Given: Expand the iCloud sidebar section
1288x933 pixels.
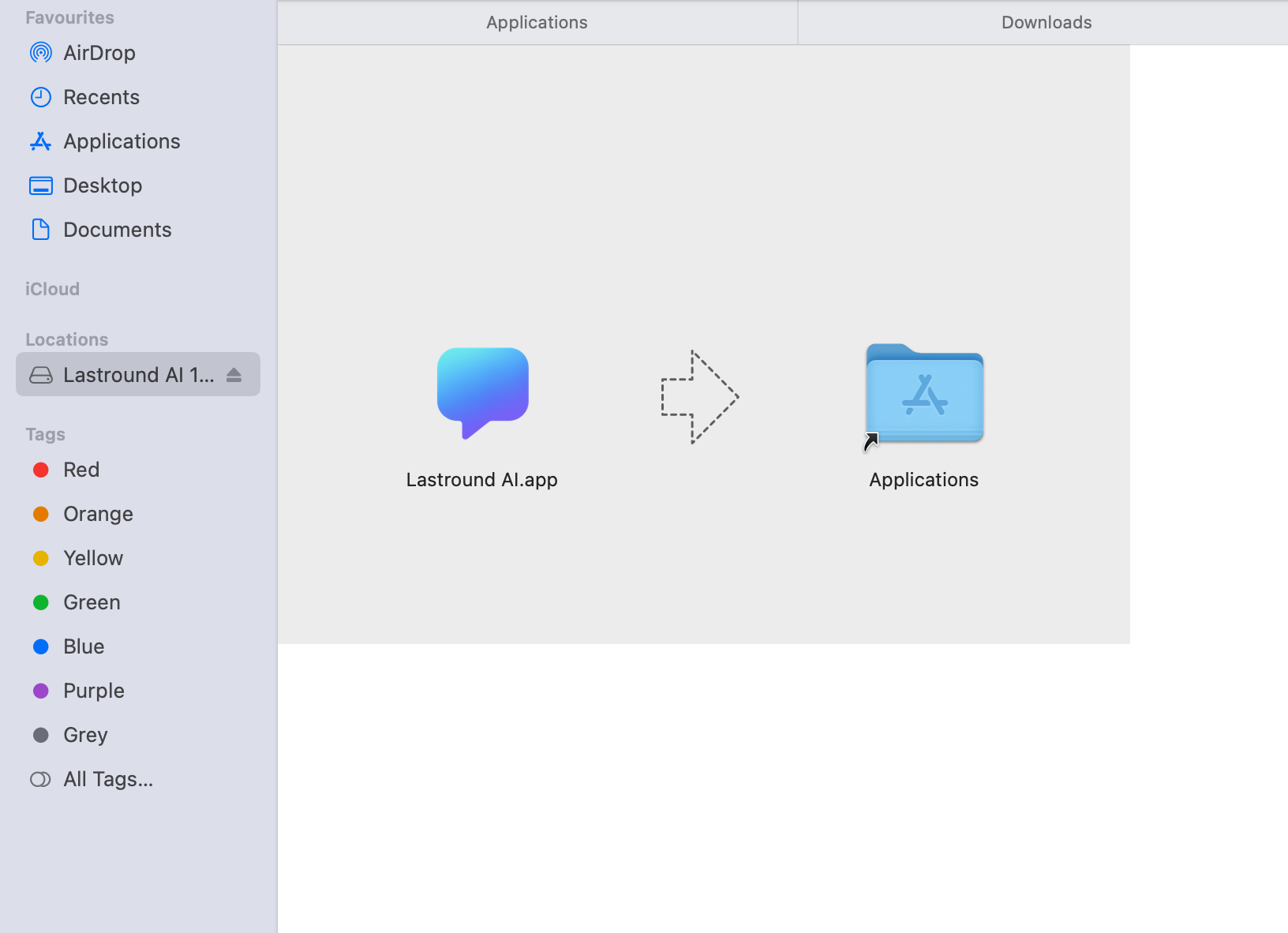Looking at the screenshot, I should (53, 289).
